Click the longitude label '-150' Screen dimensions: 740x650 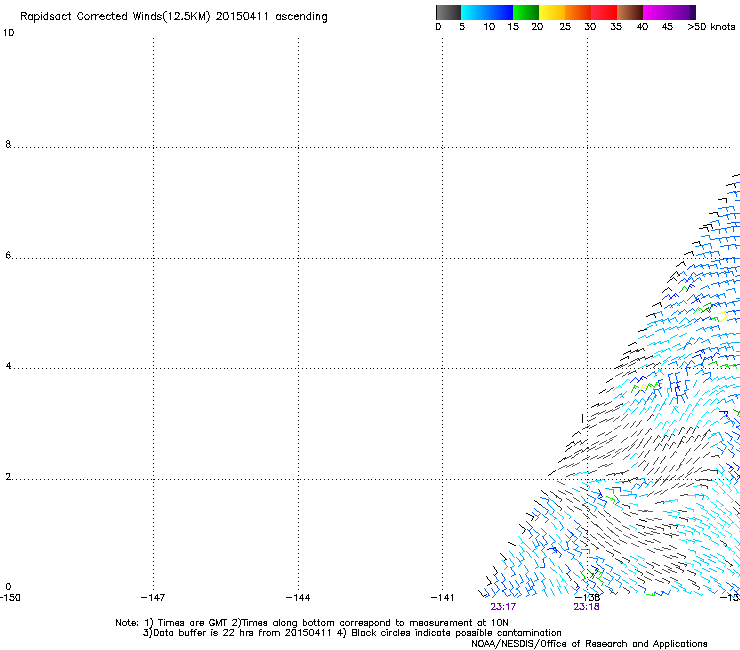10,598
